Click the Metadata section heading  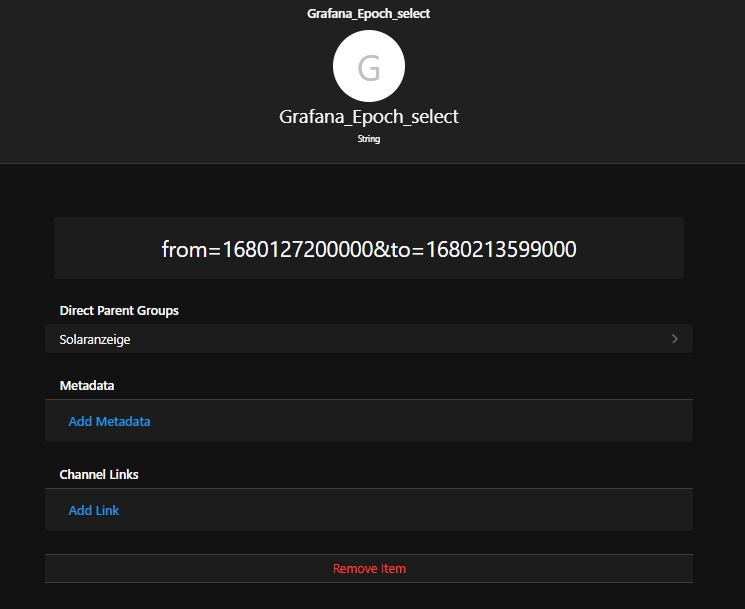[x=86, y=385]
